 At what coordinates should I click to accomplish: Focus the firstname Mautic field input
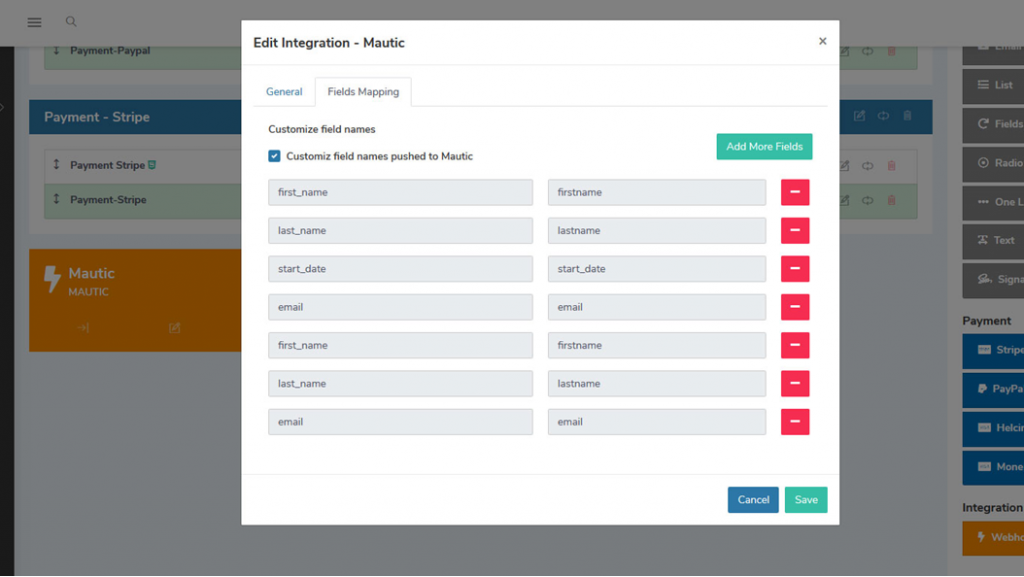click(656, 193)
